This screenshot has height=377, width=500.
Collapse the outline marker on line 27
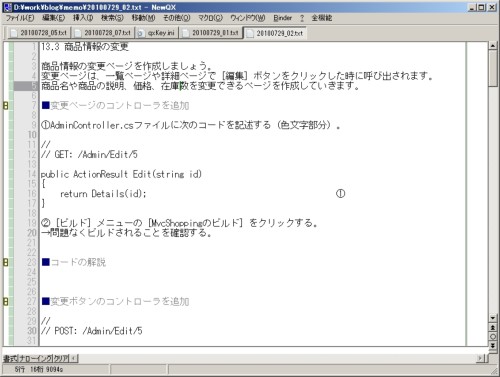[6, 302]
